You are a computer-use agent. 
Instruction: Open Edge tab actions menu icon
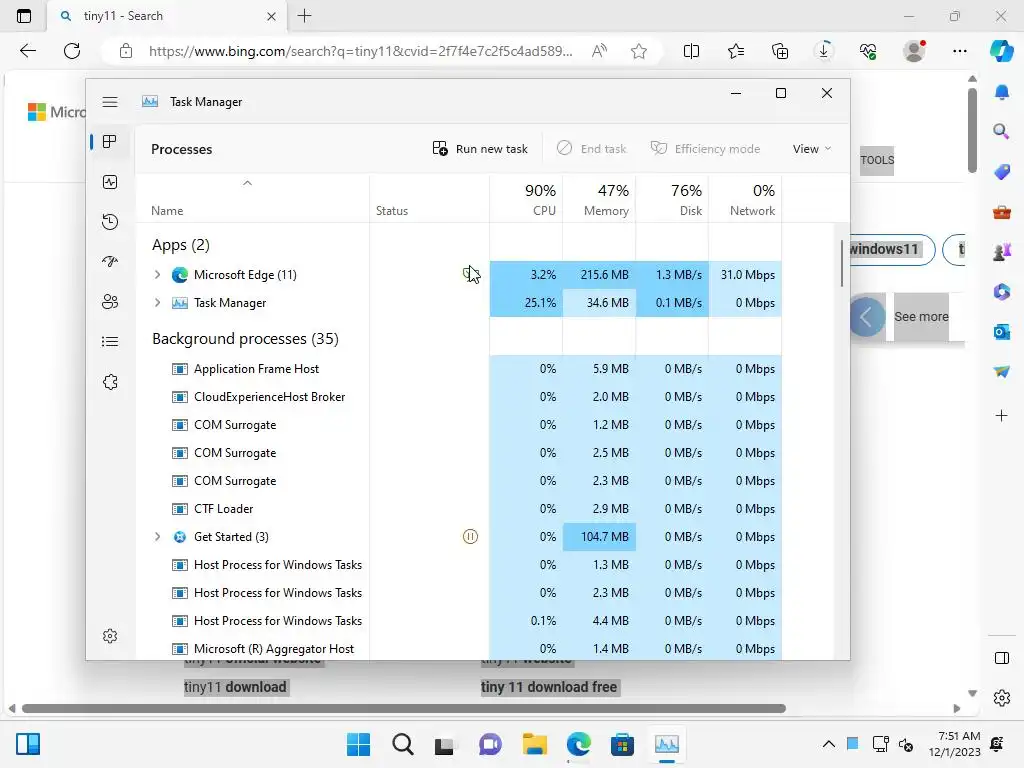click(24, 16)
